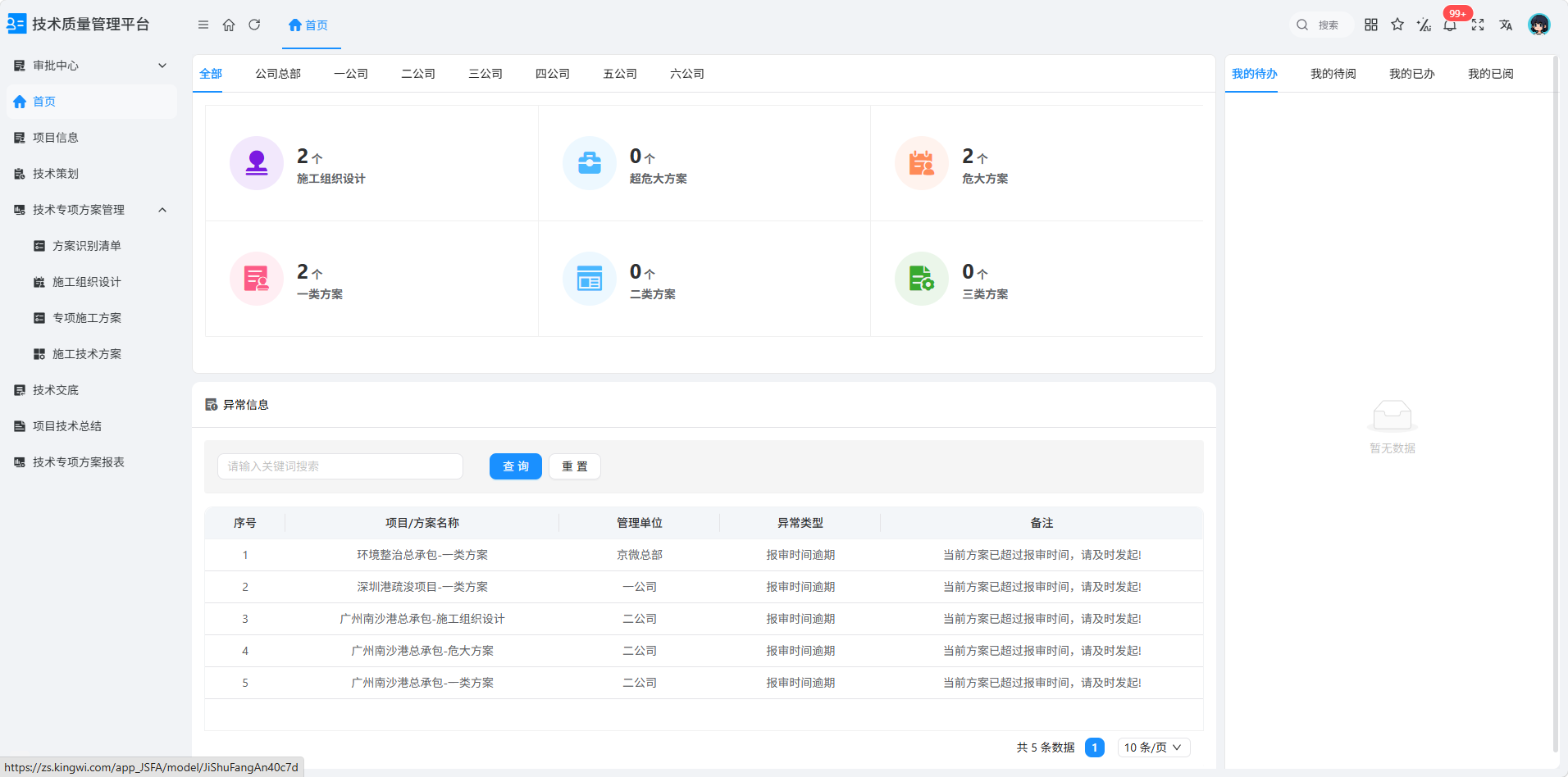Click the favorites star icon
Screen dimensions: 1568x777
point(1397,25)
